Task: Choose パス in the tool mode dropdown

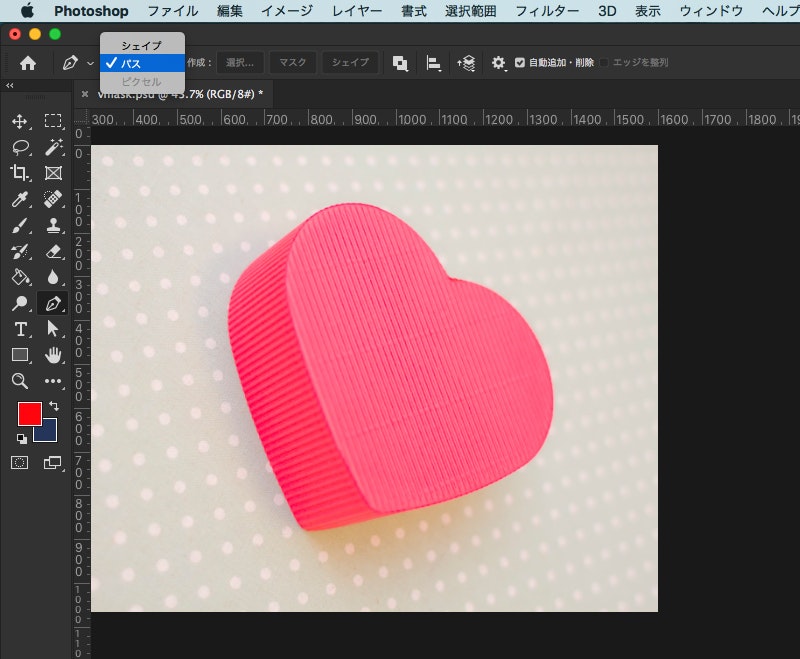Action: pos(142,63)
